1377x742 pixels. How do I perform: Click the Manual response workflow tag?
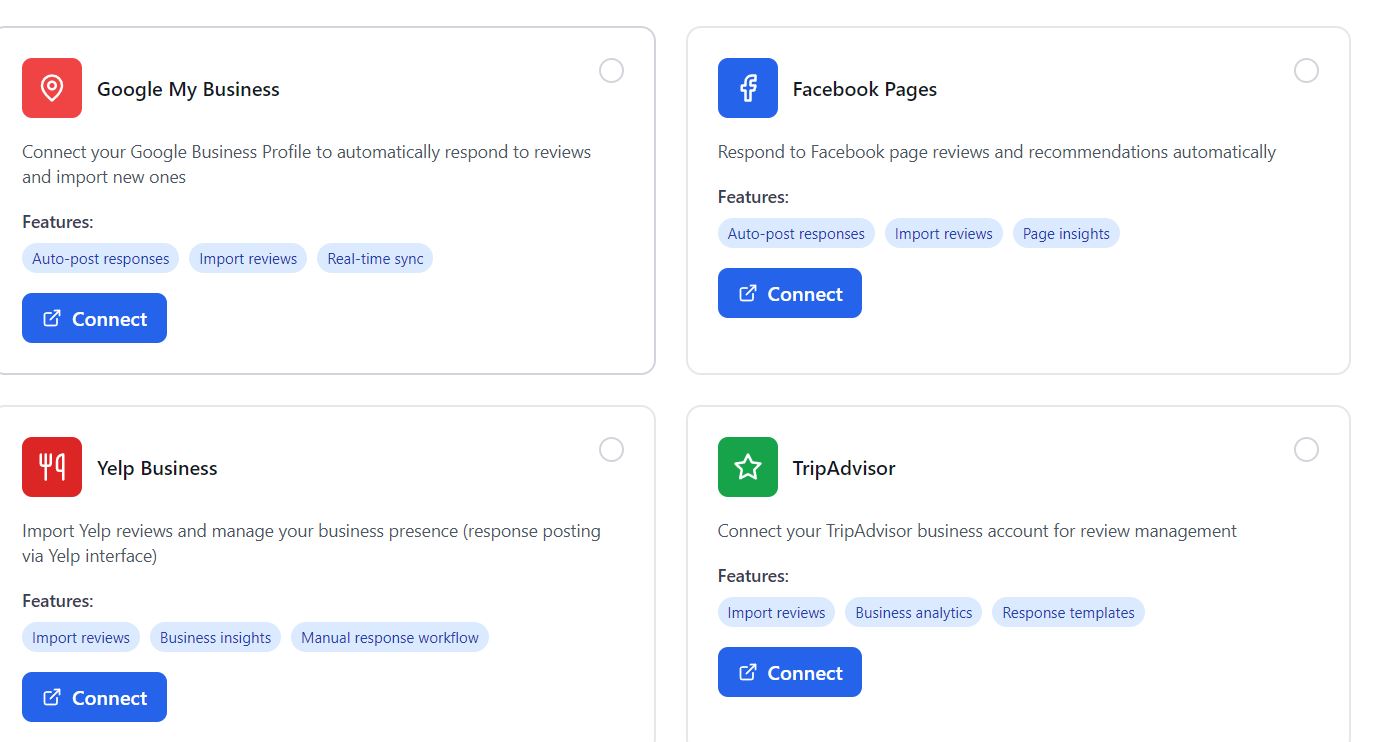coord(390,637)
